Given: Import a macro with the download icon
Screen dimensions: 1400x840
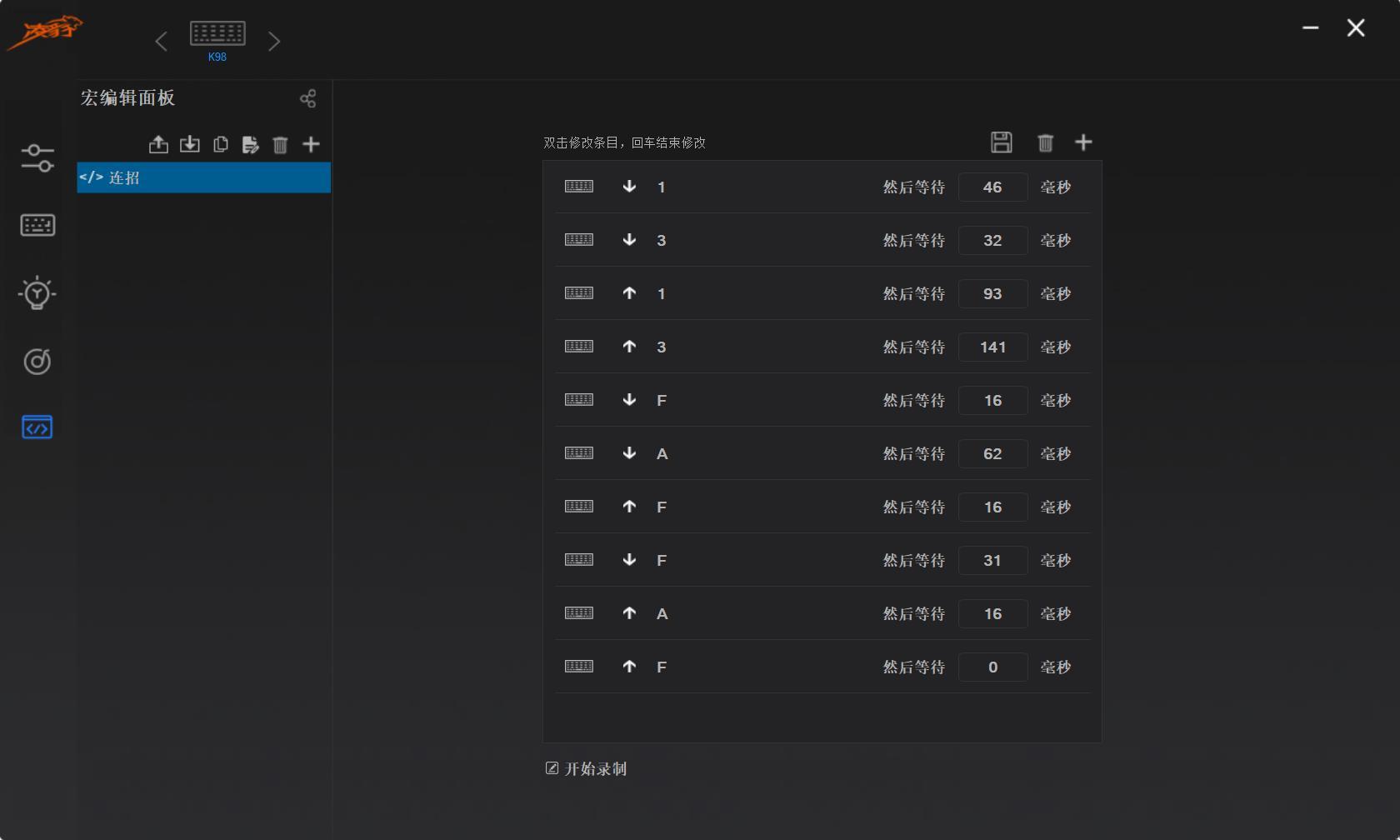Looking at the screenshot, I should (x=189, y=144).
